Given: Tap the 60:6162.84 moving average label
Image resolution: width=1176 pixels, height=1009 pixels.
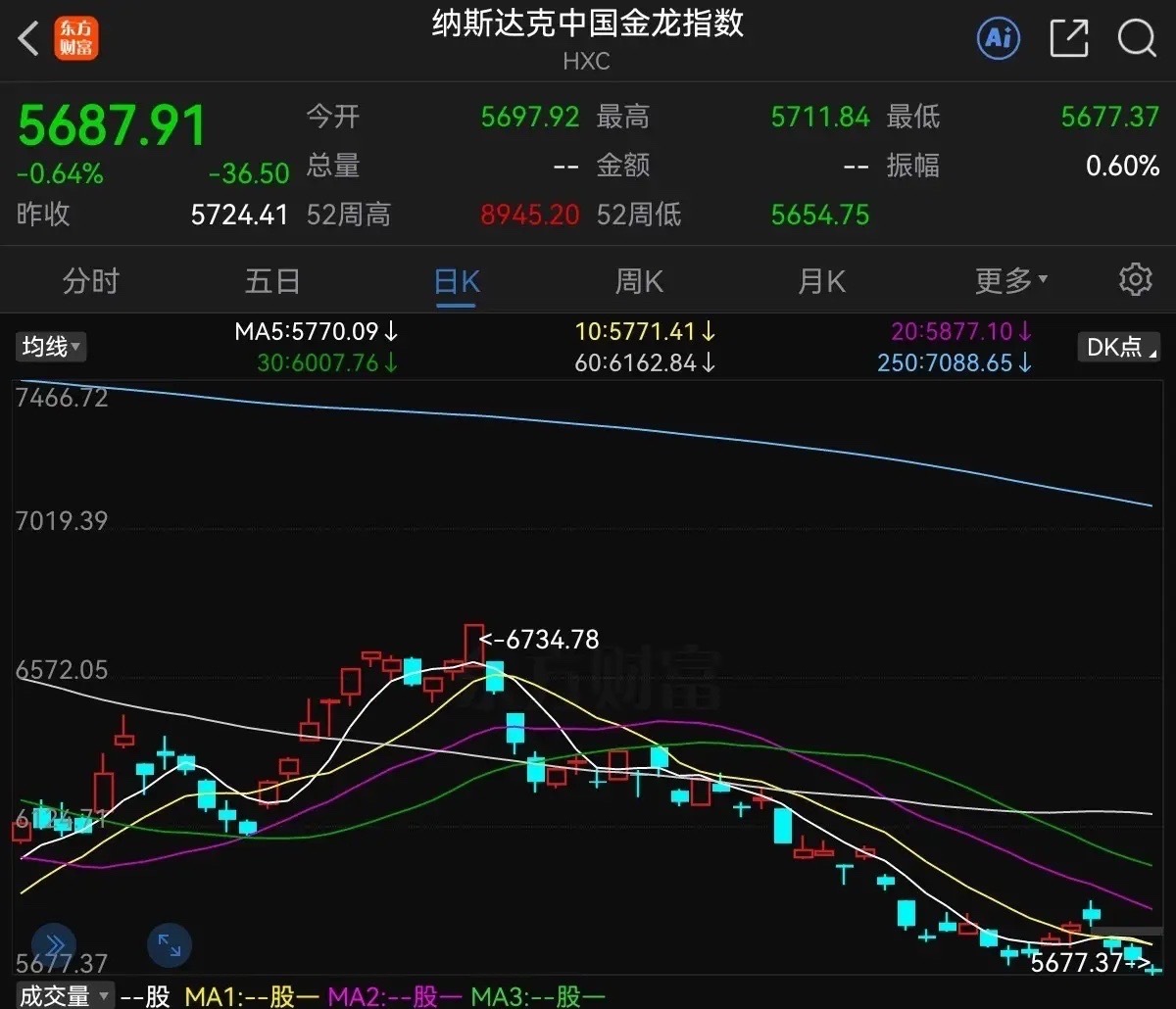Looking at the screenshot, I should (646, 363).
